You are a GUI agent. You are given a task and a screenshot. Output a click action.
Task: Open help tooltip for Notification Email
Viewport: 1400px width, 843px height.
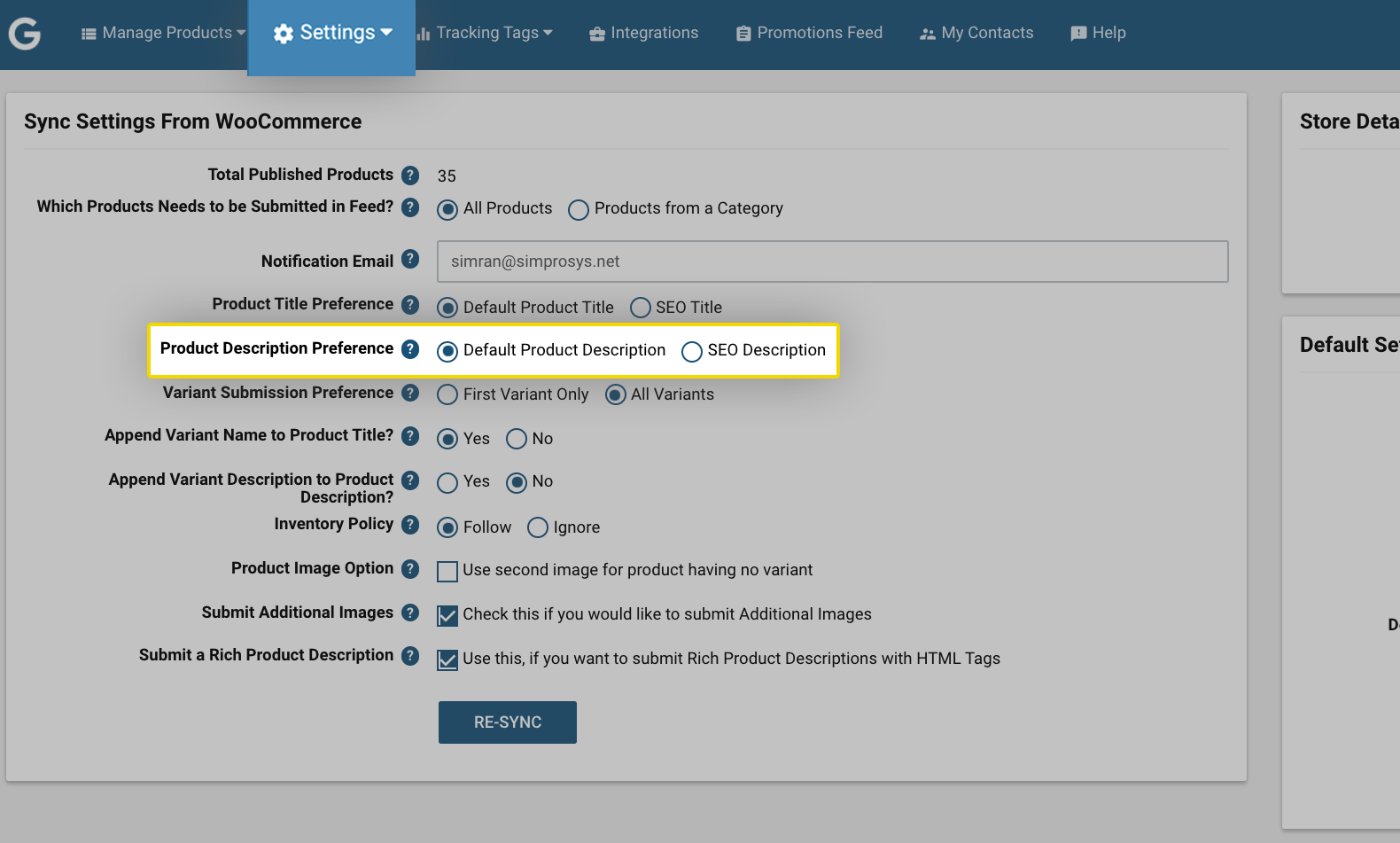tap(410, 259)
